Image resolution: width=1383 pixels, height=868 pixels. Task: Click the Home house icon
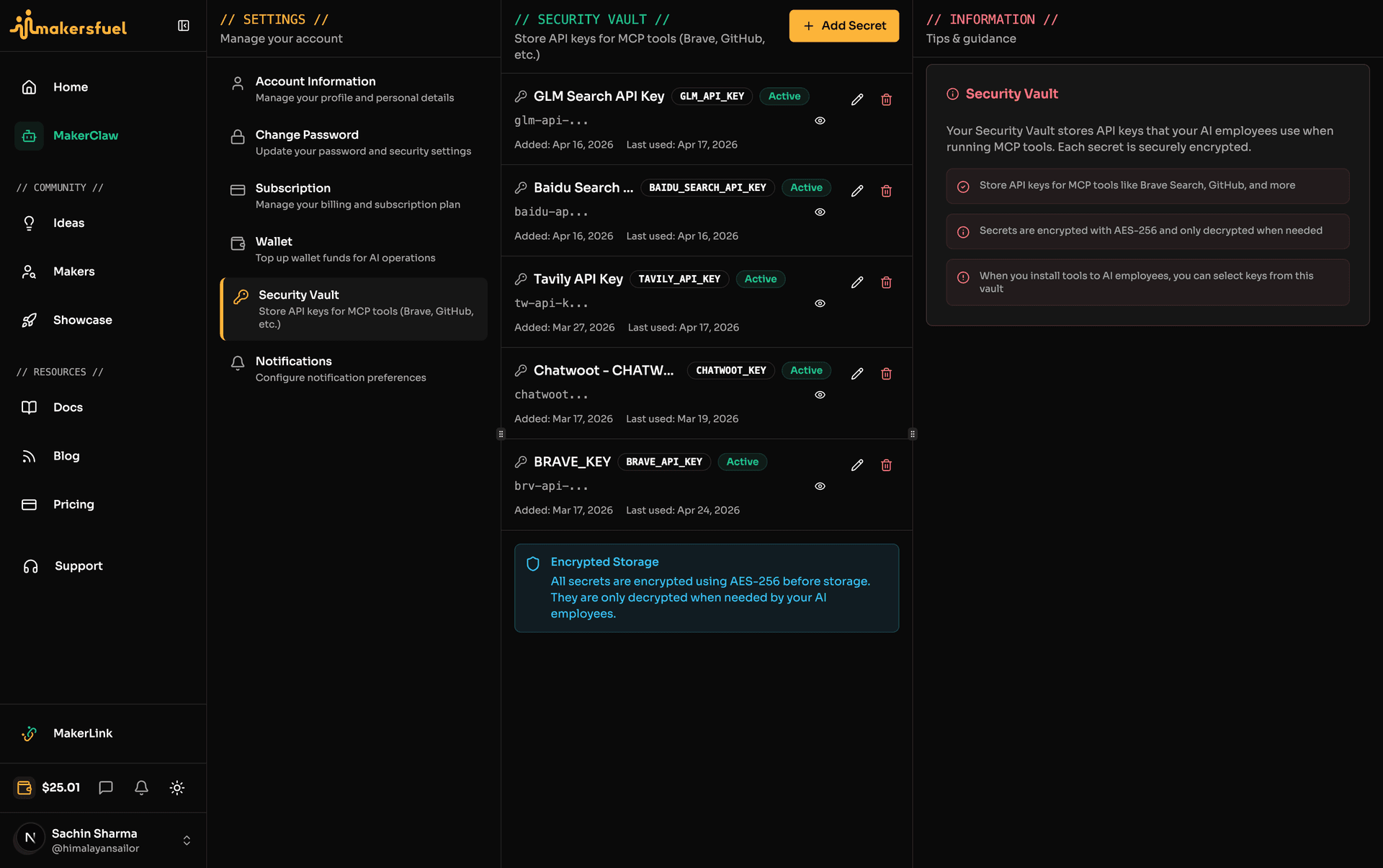[29, 87]
